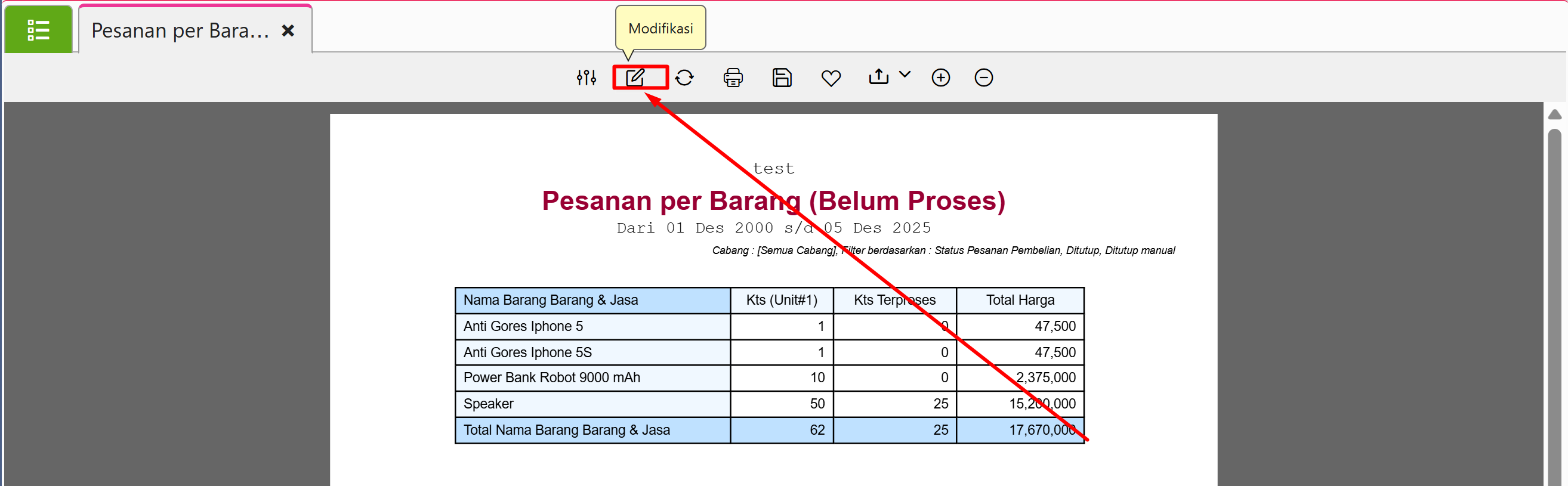Click the Power Bank Robot 9000 mAh row
This screenshot has height=486, width=1568.
[x=551, y=377]
